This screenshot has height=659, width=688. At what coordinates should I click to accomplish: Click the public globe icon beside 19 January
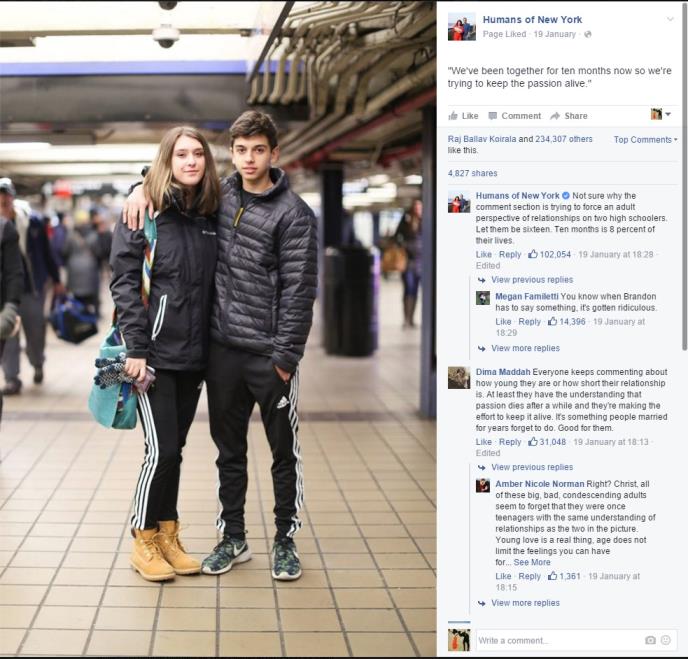(588, 34)
